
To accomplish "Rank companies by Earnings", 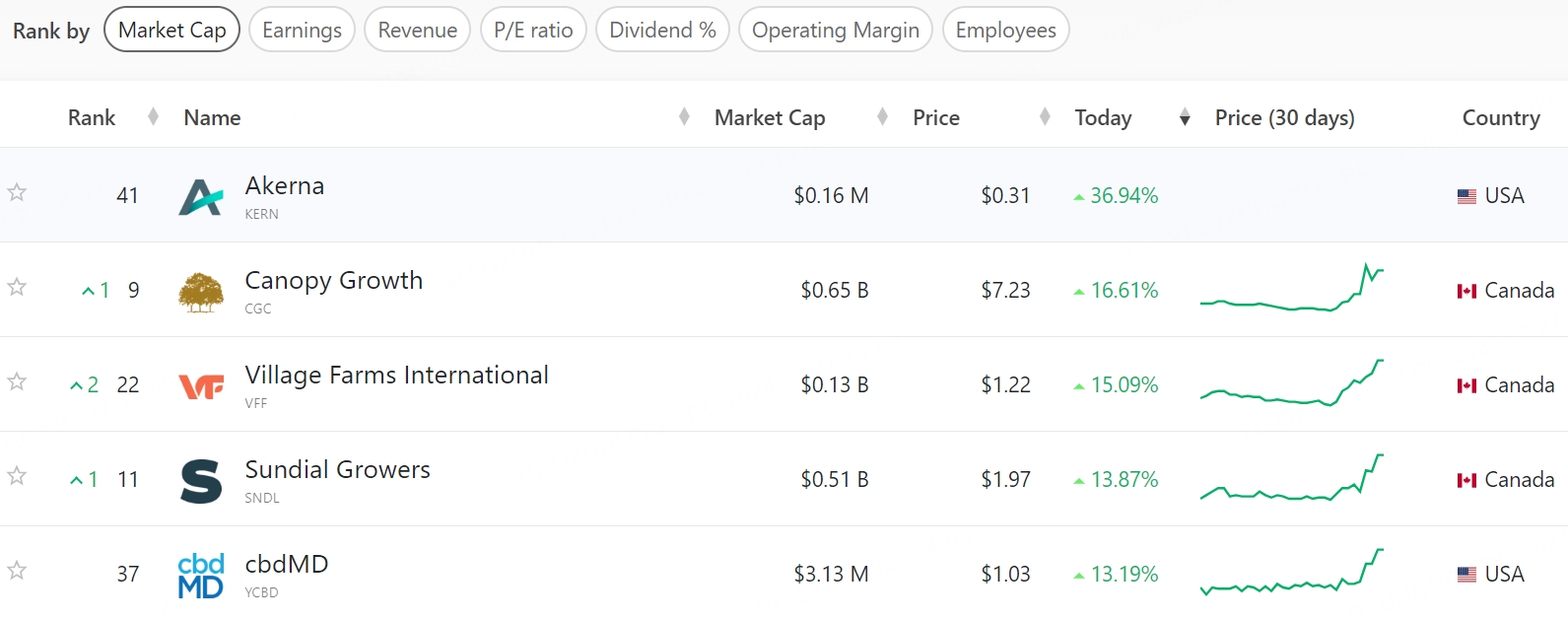I will tap(302, 31).
